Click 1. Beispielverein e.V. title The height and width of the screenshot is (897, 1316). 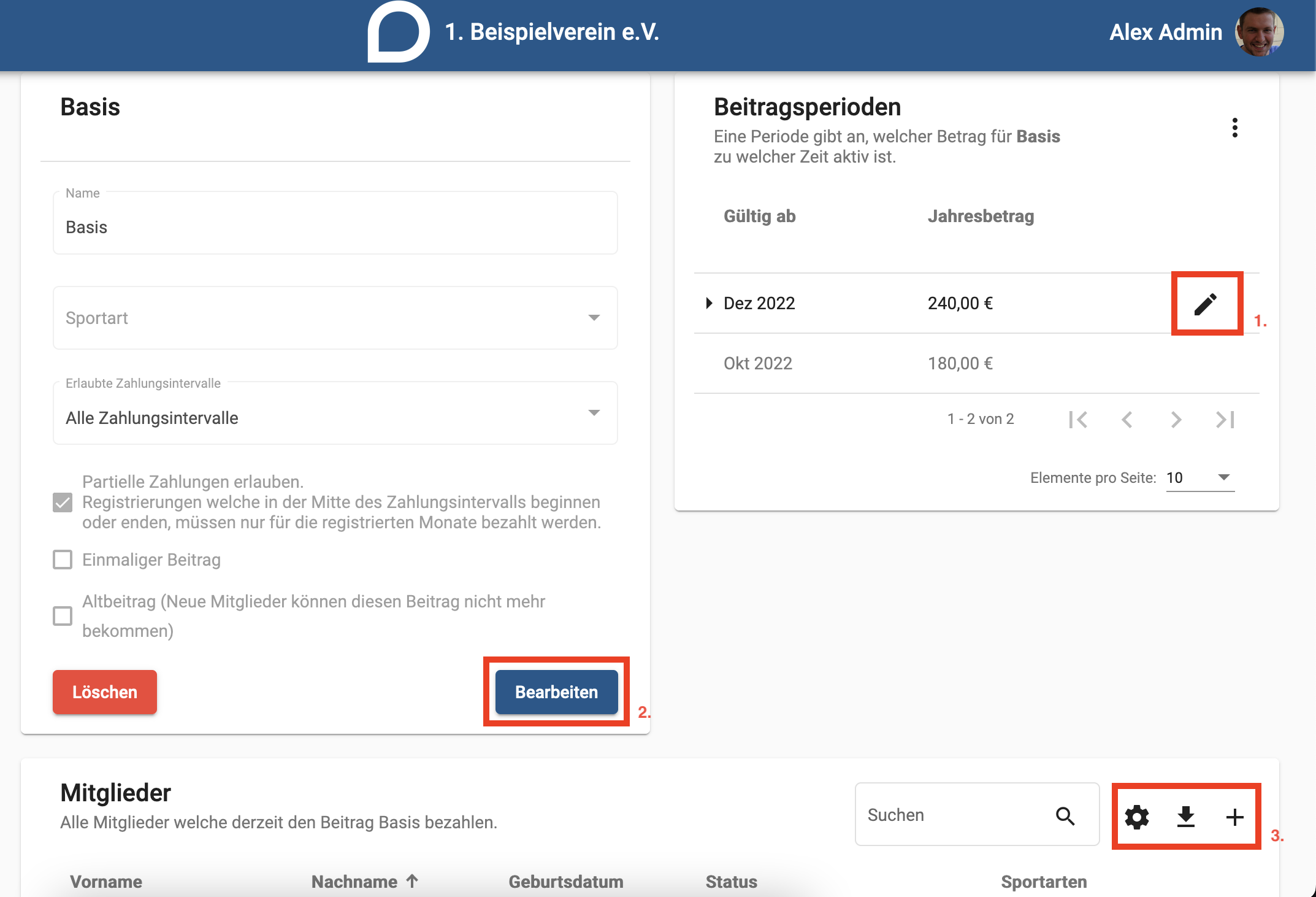pos(552,32)
